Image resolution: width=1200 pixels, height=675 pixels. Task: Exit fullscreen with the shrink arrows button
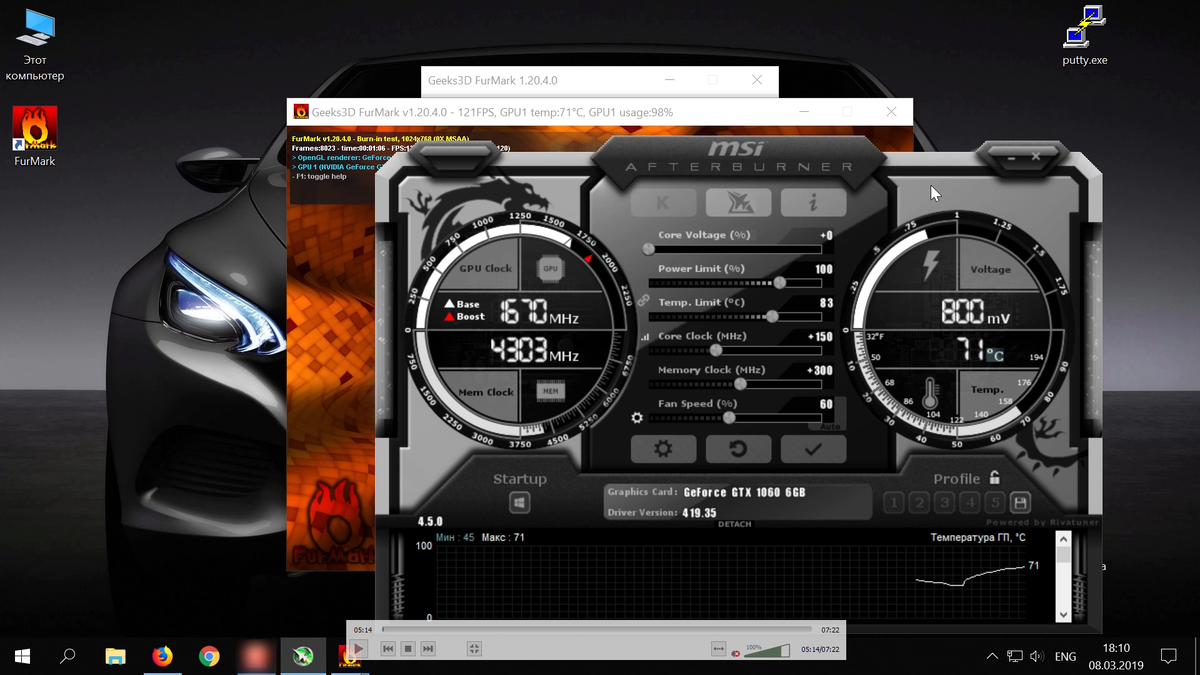(474, 649)
